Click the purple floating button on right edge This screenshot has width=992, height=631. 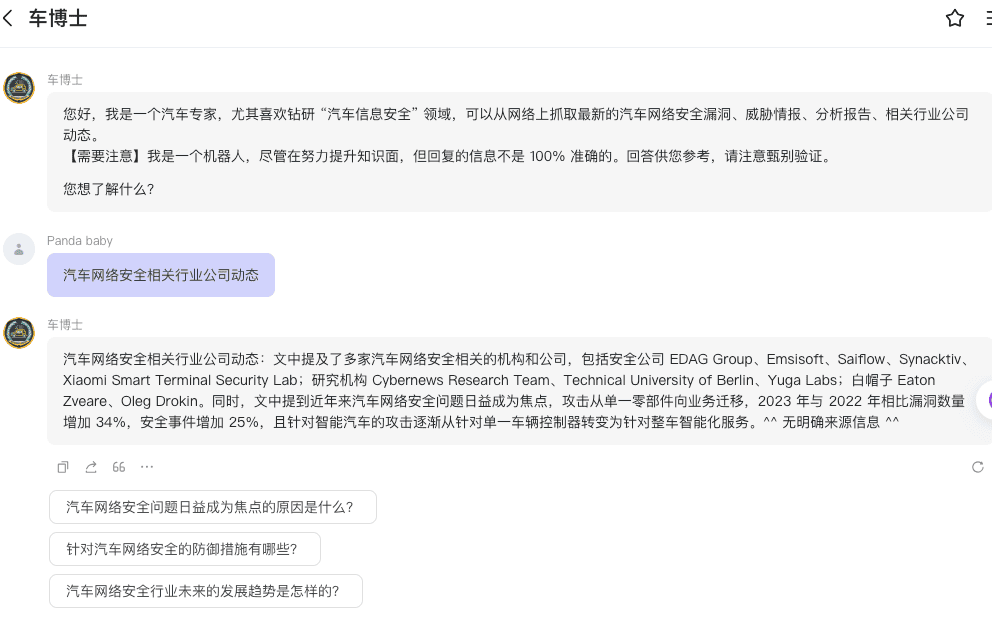(x=985, y=400)
